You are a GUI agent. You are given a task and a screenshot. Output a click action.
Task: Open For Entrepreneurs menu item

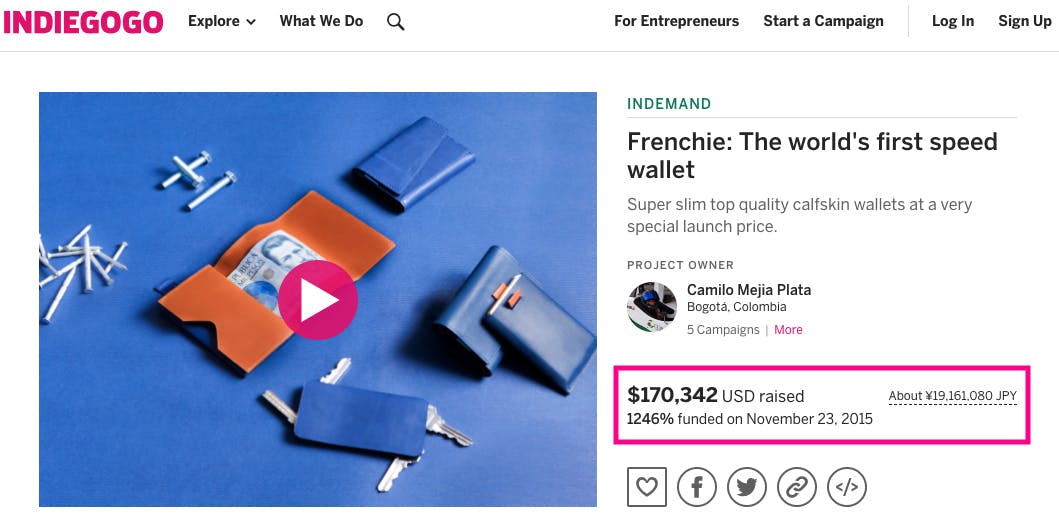coord(676,21)
